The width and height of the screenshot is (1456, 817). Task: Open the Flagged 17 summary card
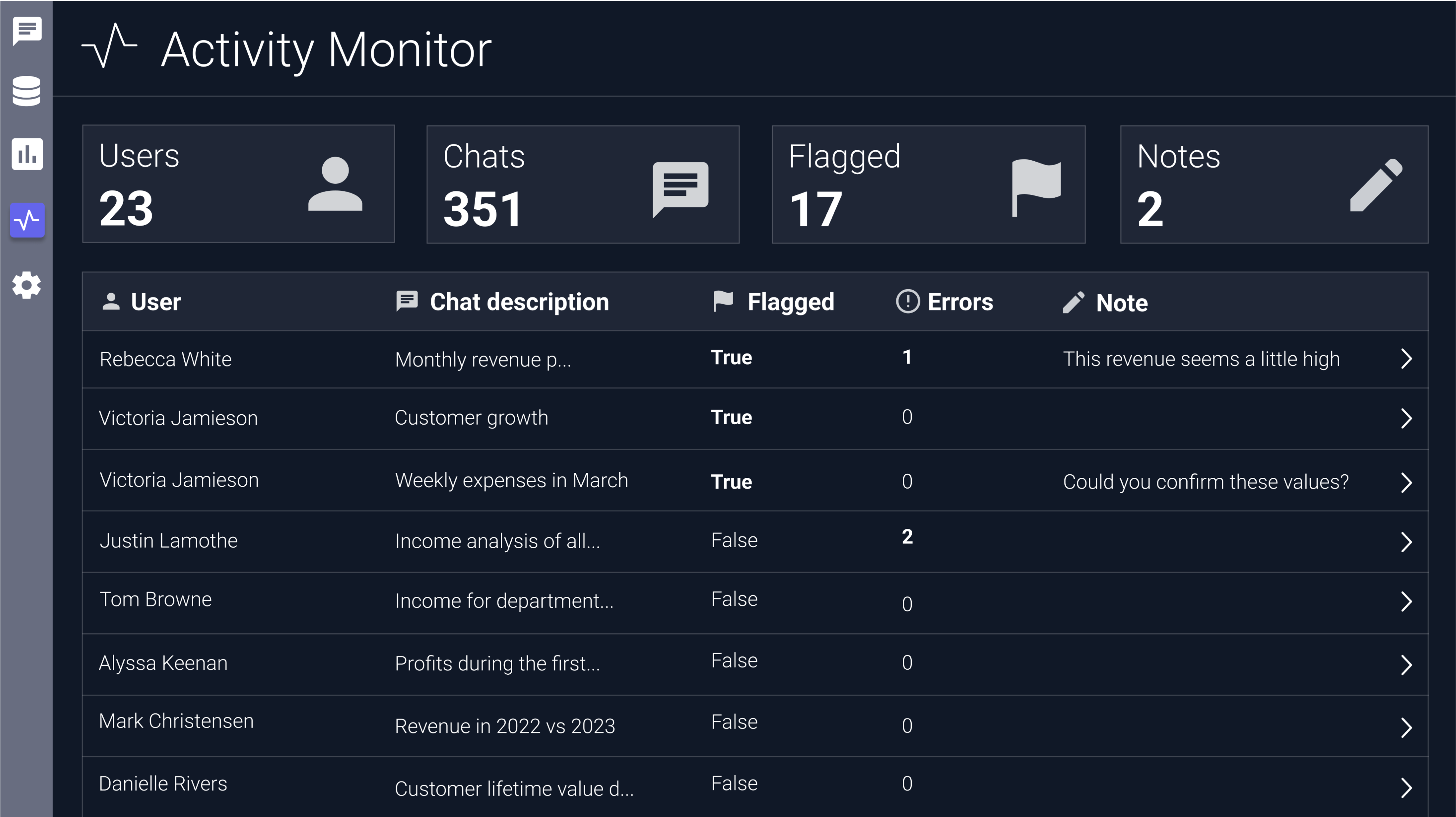(929, 184)
